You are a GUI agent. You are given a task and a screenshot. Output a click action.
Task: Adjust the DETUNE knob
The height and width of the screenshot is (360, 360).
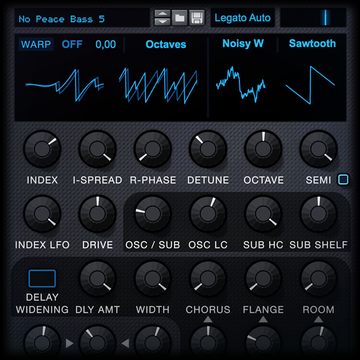click(208, 149)
